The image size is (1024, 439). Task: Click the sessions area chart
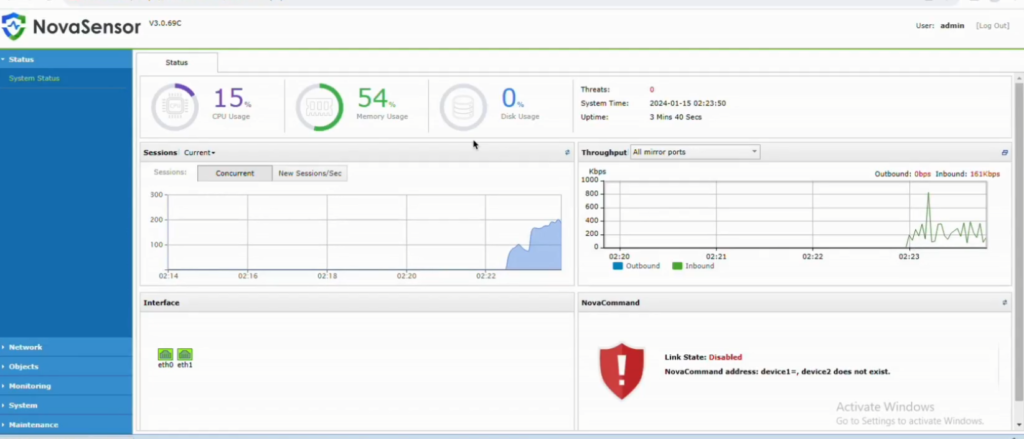click(364, 232)
